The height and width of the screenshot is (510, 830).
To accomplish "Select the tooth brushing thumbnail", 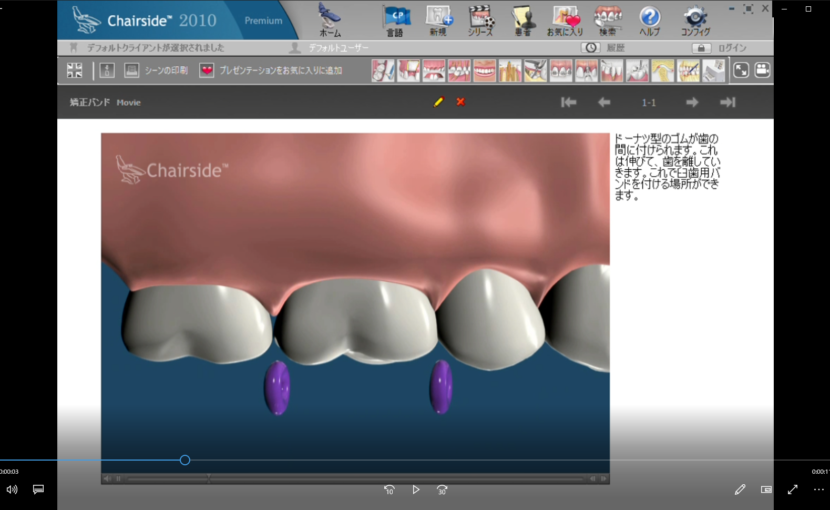I will [x=383, y=70].
